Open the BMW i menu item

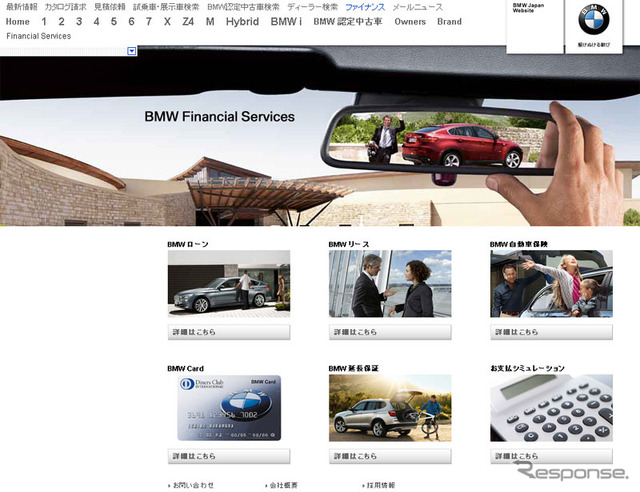coord(286,22)
